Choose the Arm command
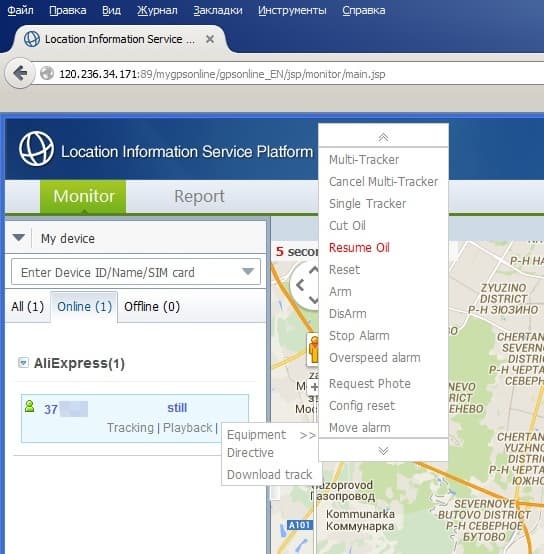Screen dimensions: 544x554 pos(340,291)
